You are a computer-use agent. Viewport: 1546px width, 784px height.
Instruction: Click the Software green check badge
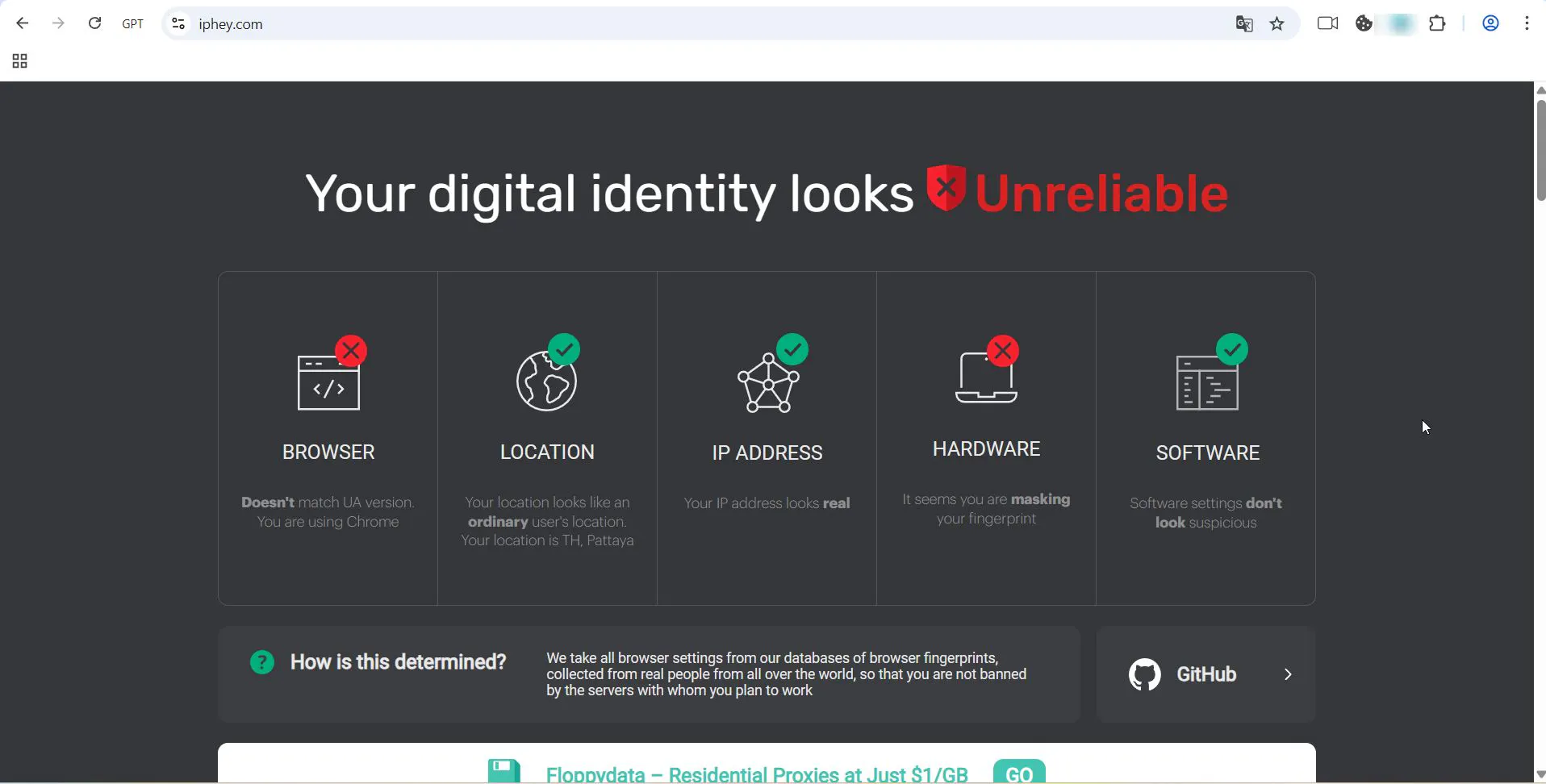pos(1233,350)
